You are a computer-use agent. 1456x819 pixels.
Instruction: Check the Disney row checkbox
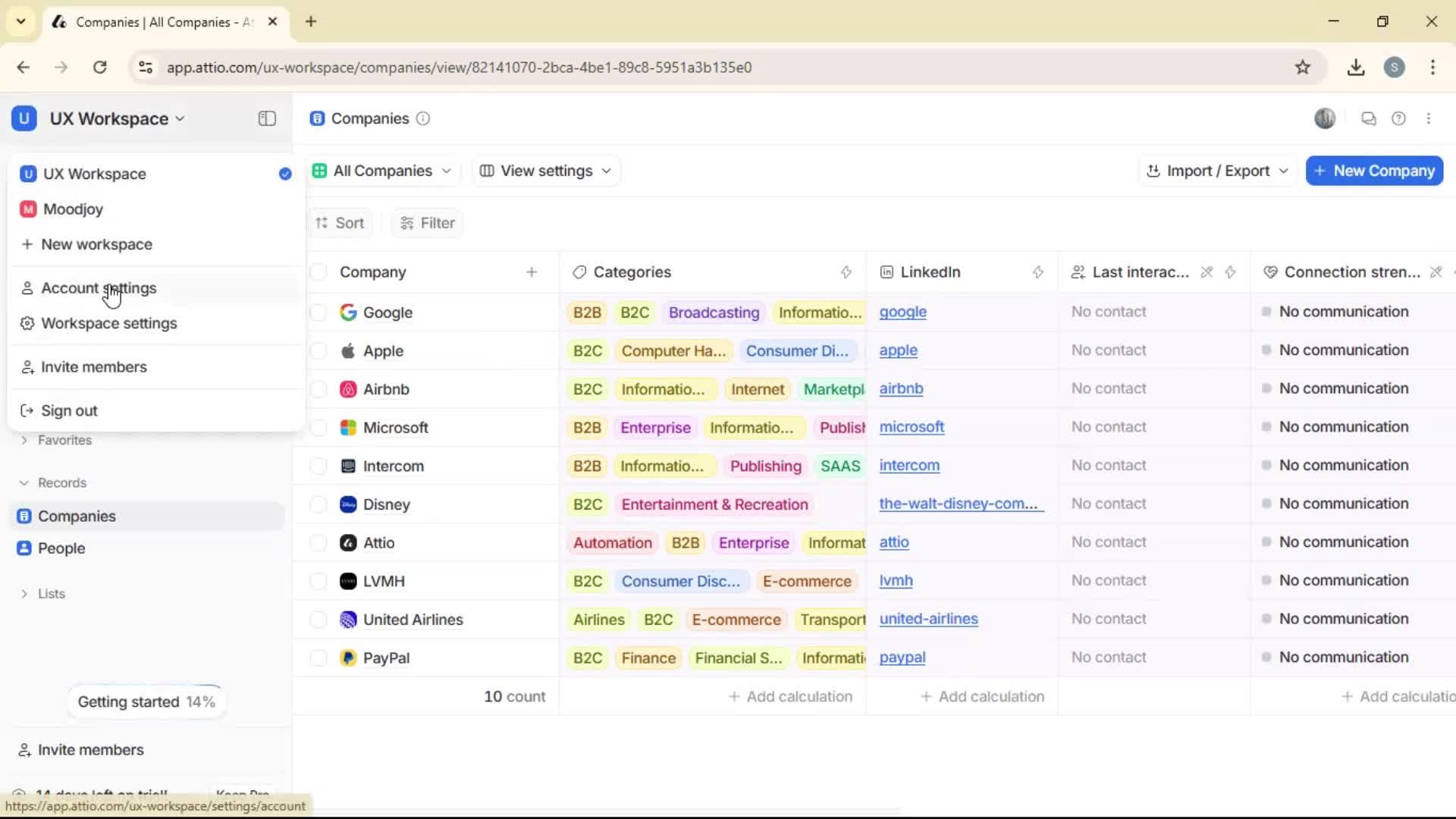click(x=318, y=504)
